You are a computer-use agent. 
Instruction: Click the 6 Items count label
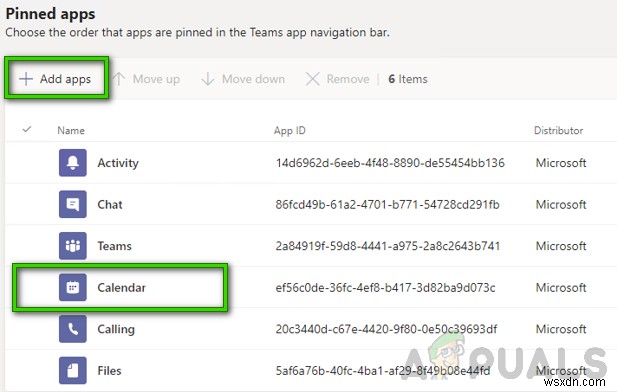(x=408, y=79)
